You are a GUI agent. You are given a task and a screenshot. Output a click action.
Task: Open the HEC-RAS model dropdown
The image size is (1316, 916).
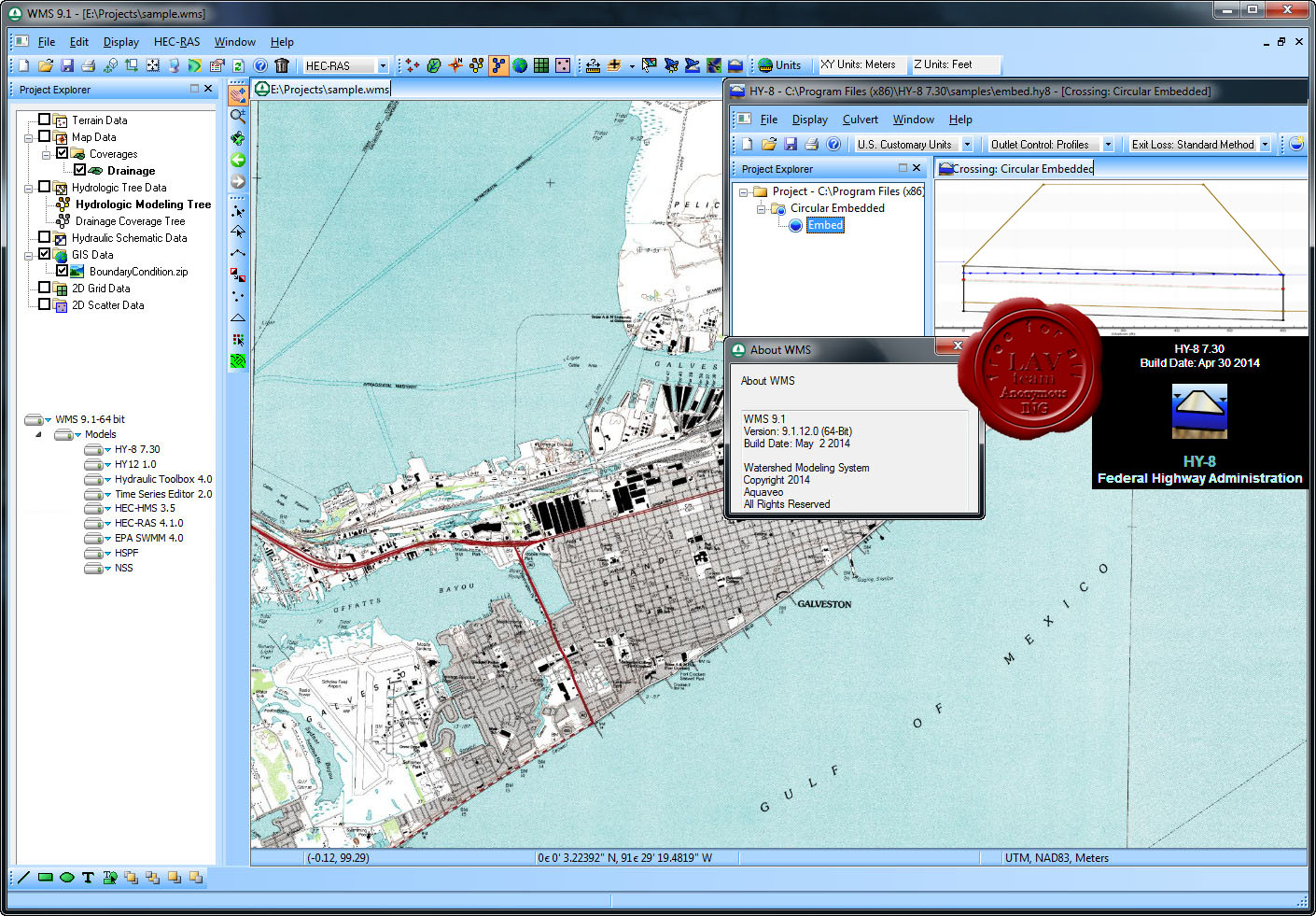383,66
